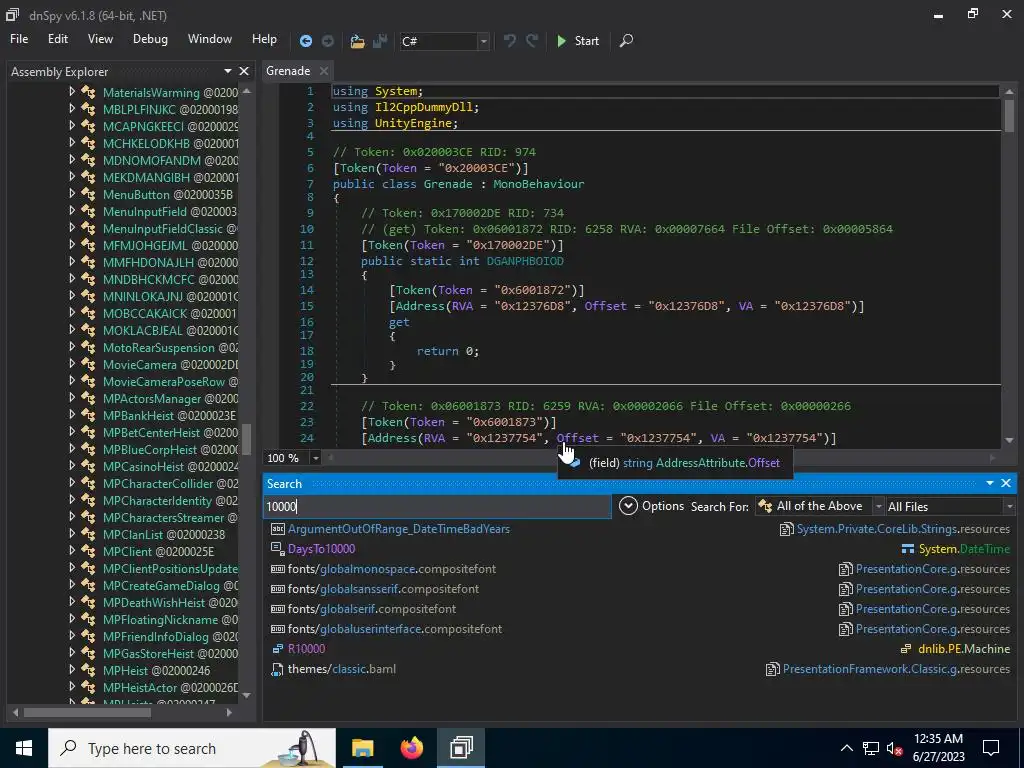This screenshot has height=768, width=1024.
Task: Click the MPBlueCorpHeist class icon
Action: coord(88,449)
